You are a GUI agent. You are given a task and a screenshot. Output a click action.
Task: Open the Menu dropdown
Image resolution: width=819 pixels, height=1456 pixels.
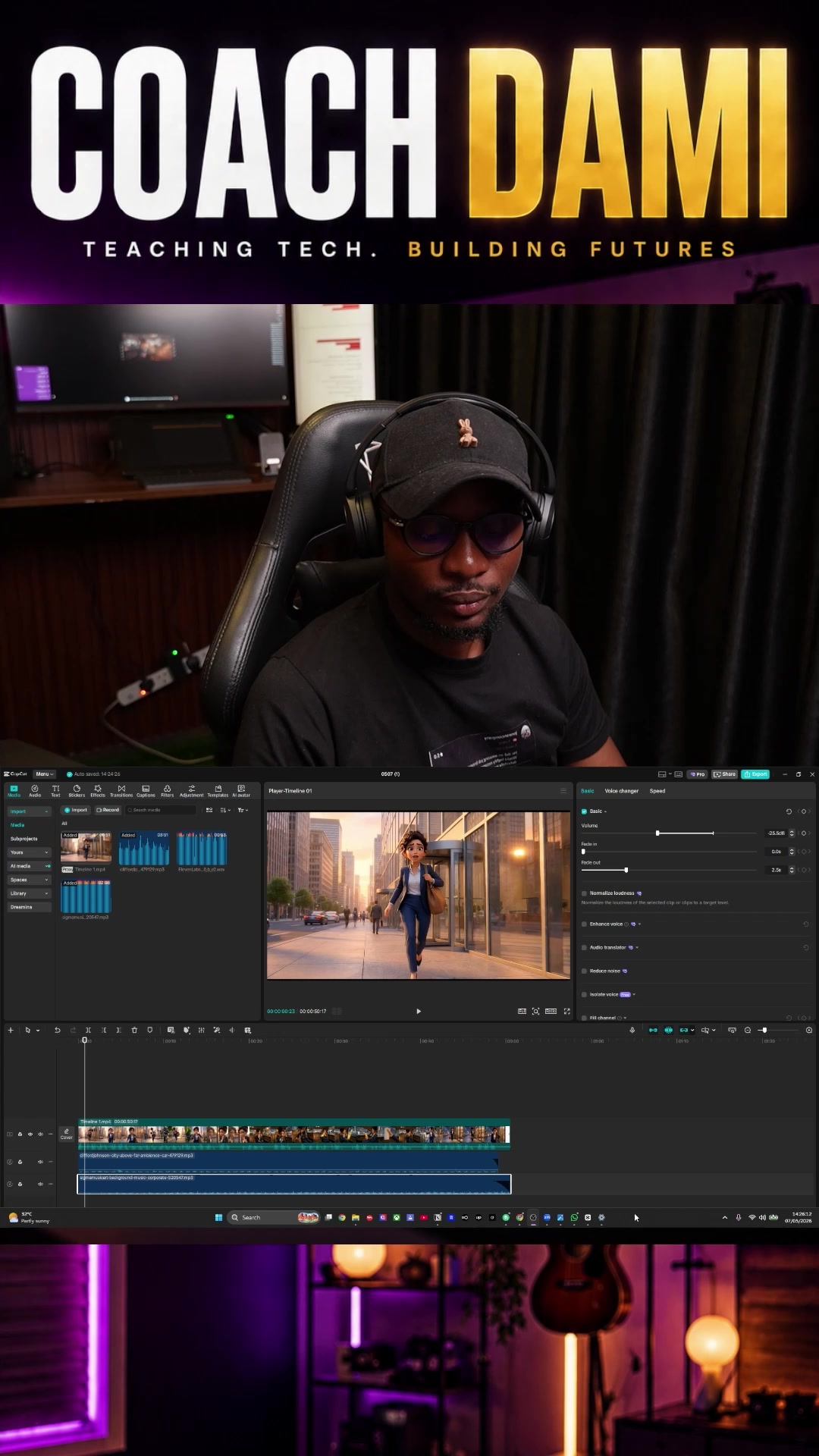[x=45, y=774]
